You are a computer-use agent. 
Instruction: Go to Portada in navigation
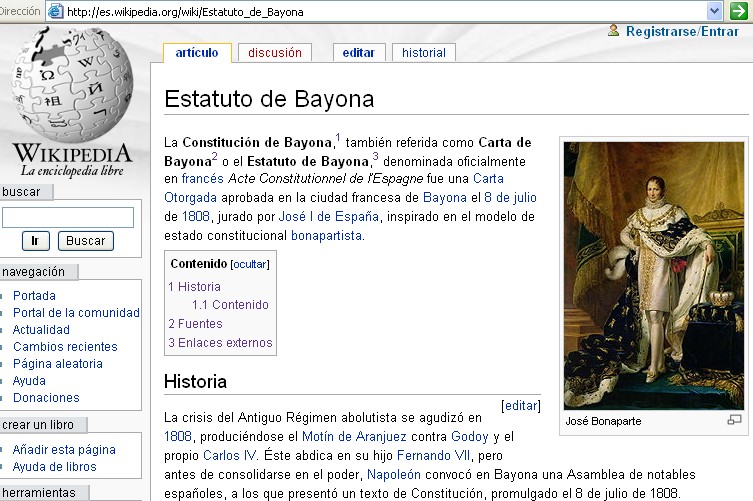(x=34, y=295)
